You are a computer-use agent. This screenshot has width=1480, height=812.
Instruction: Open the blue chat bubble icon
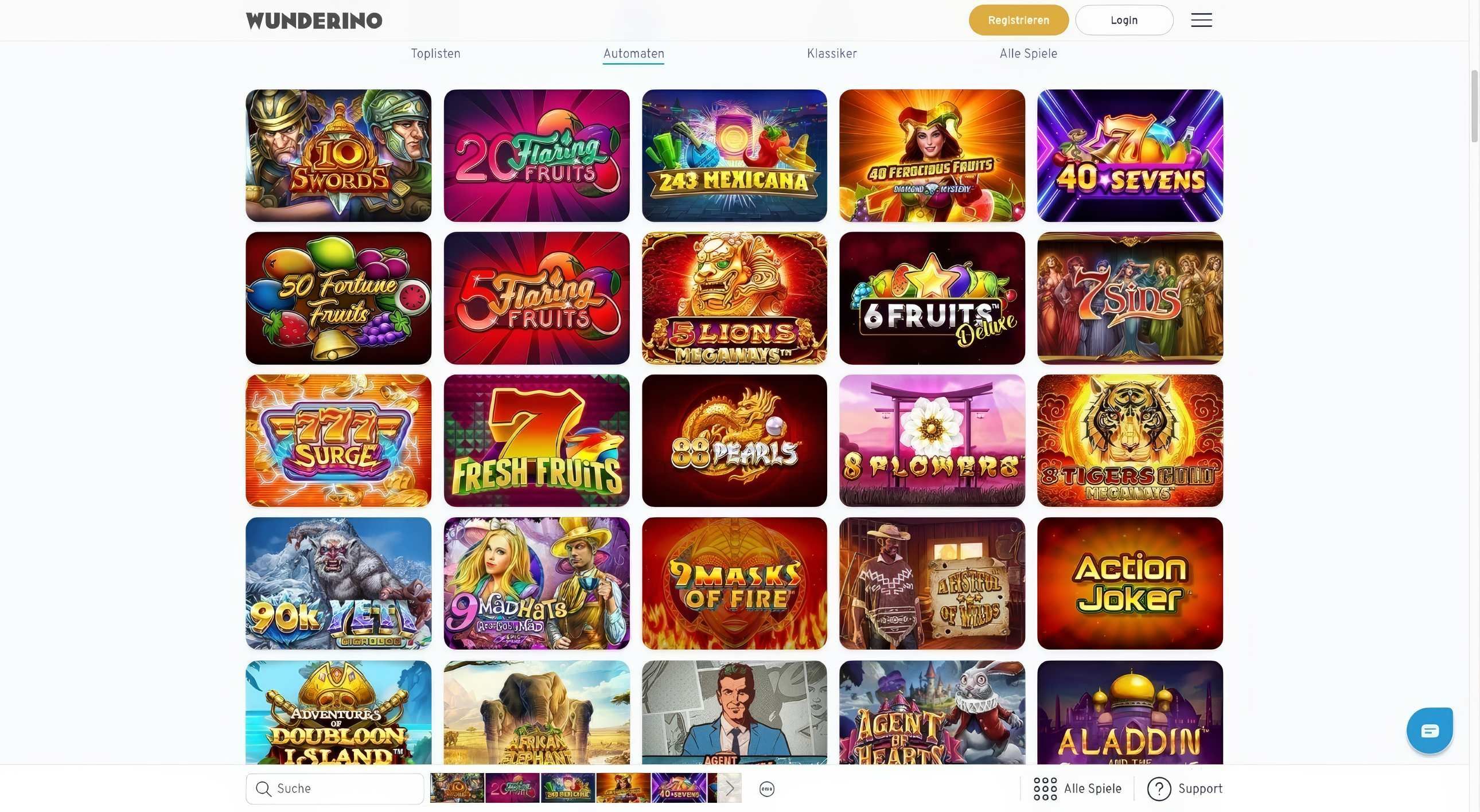point(1430,731)
